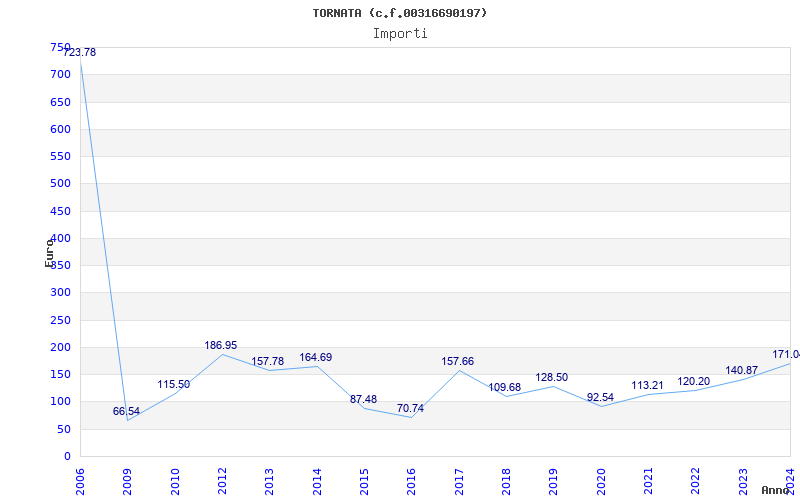
Task: Click the 300 y-axis tick label
Action: tap(60, 293)
